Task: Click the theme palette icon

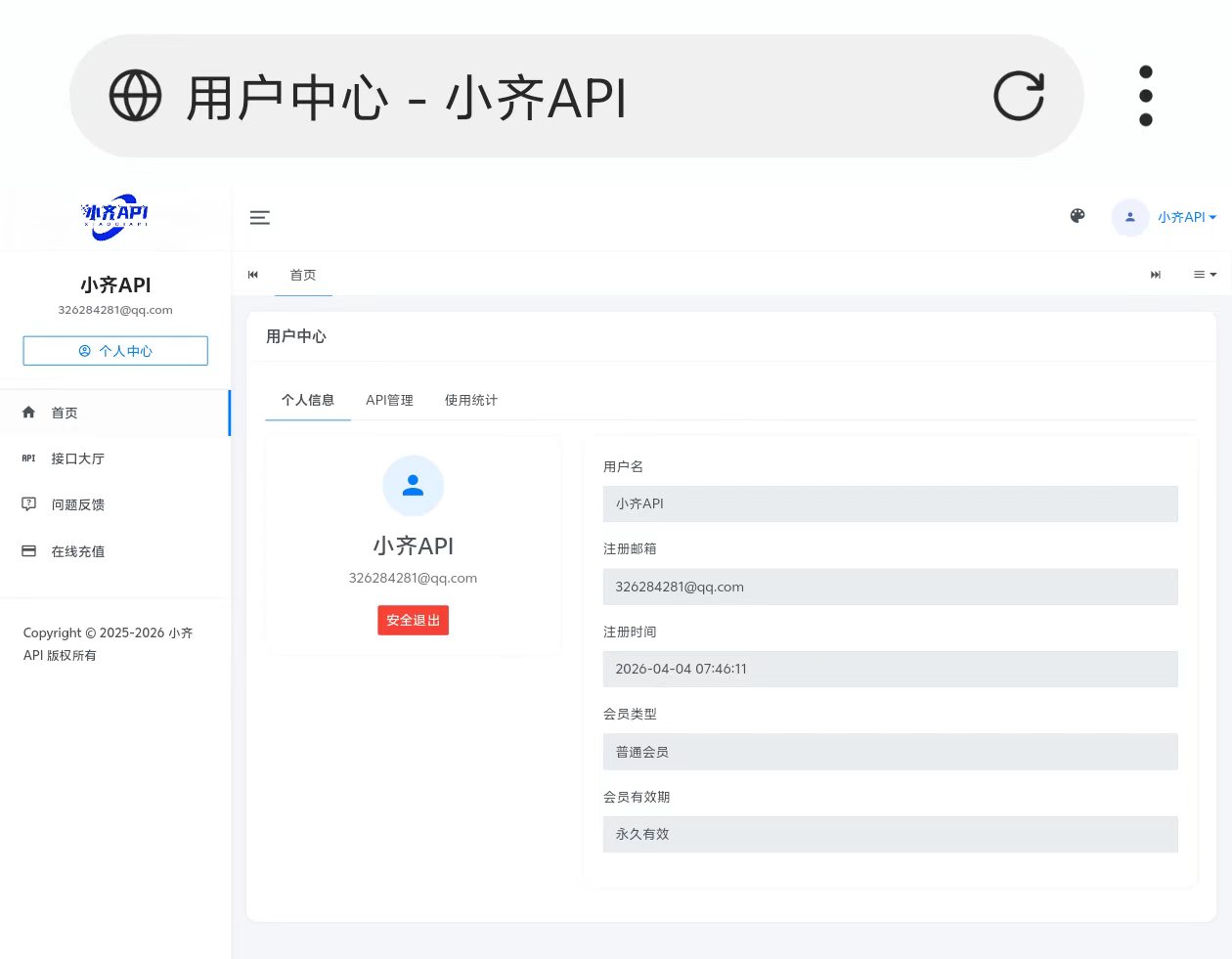Action: pyautogui.click(x=1078, y=216)
